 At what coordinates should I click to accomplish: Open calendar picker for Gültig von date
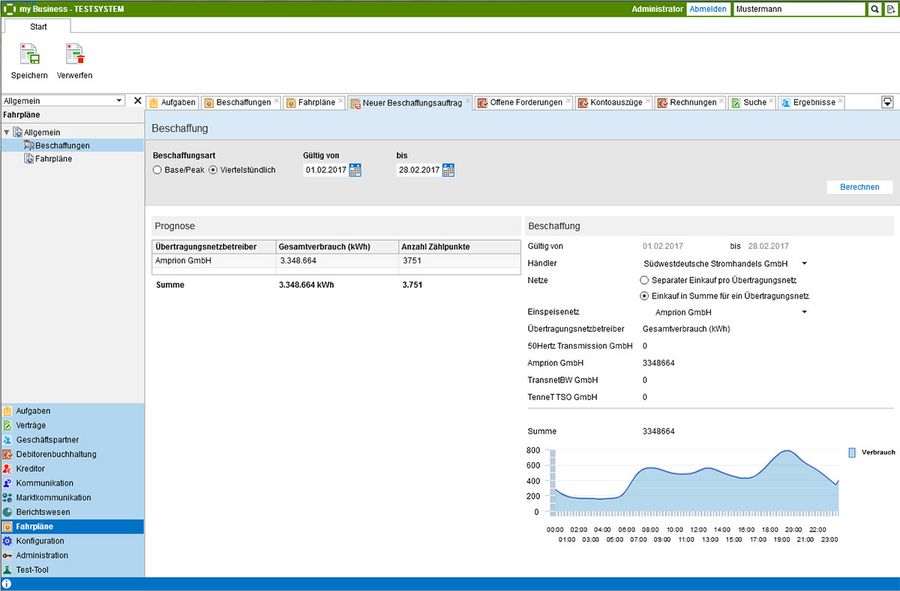355,170
